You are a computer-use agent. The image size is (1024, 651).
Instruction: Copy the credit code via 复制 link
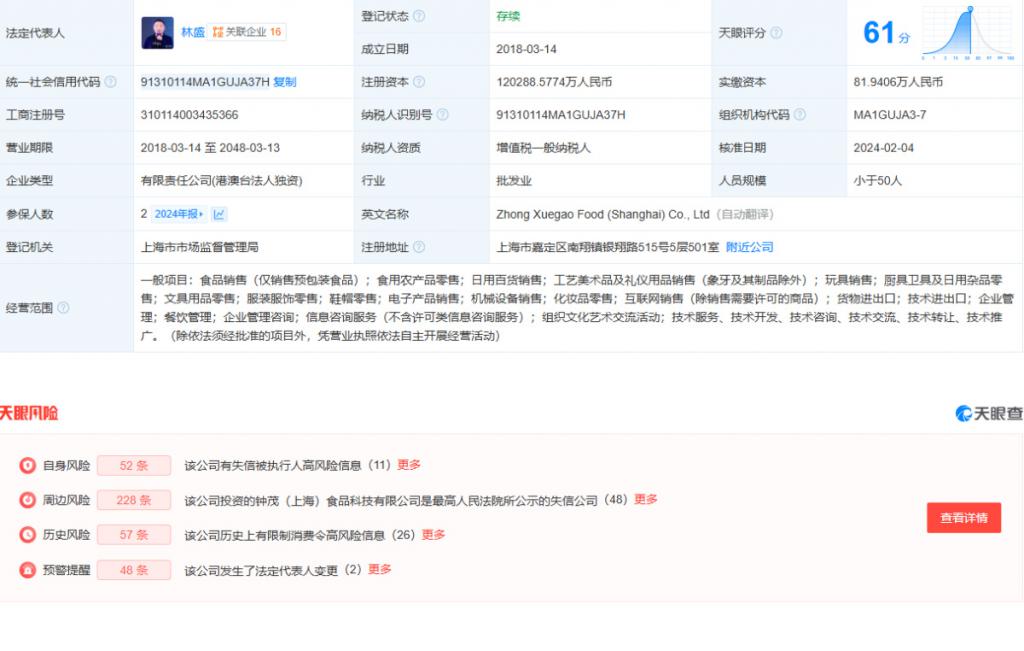pyautogui.click(x=285, y=82)
